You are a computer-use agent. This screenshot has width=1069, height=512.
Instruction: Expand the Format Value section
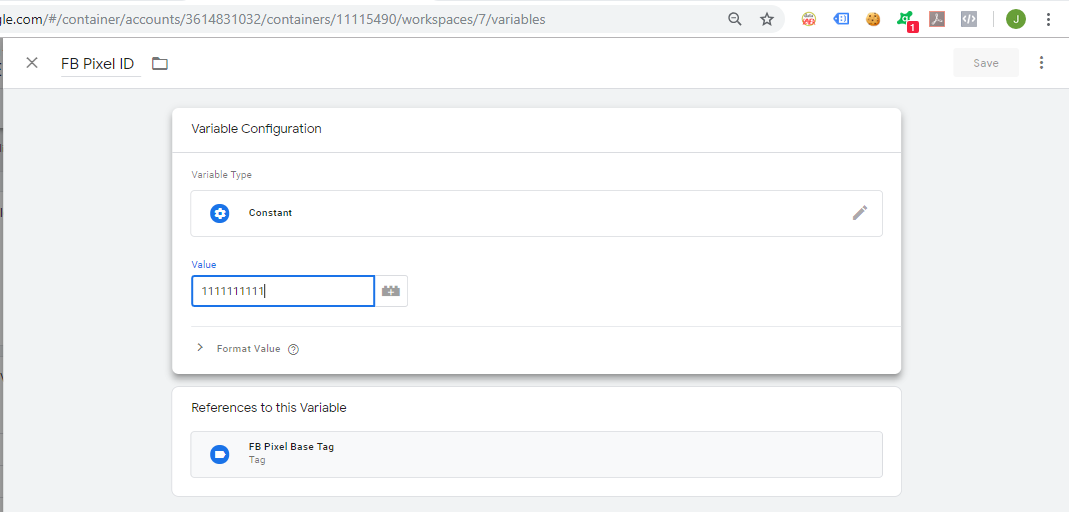point(200,348)
